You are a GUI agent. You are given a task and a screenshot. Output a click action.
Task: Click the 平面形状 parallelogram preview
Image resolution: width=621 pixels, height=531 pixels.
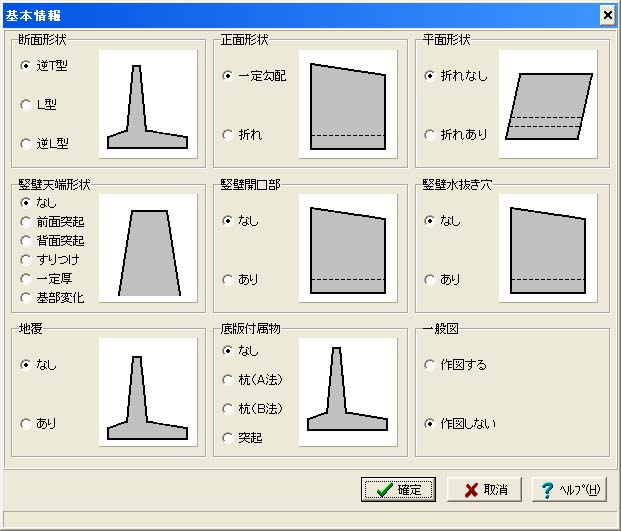coord(548,104)
